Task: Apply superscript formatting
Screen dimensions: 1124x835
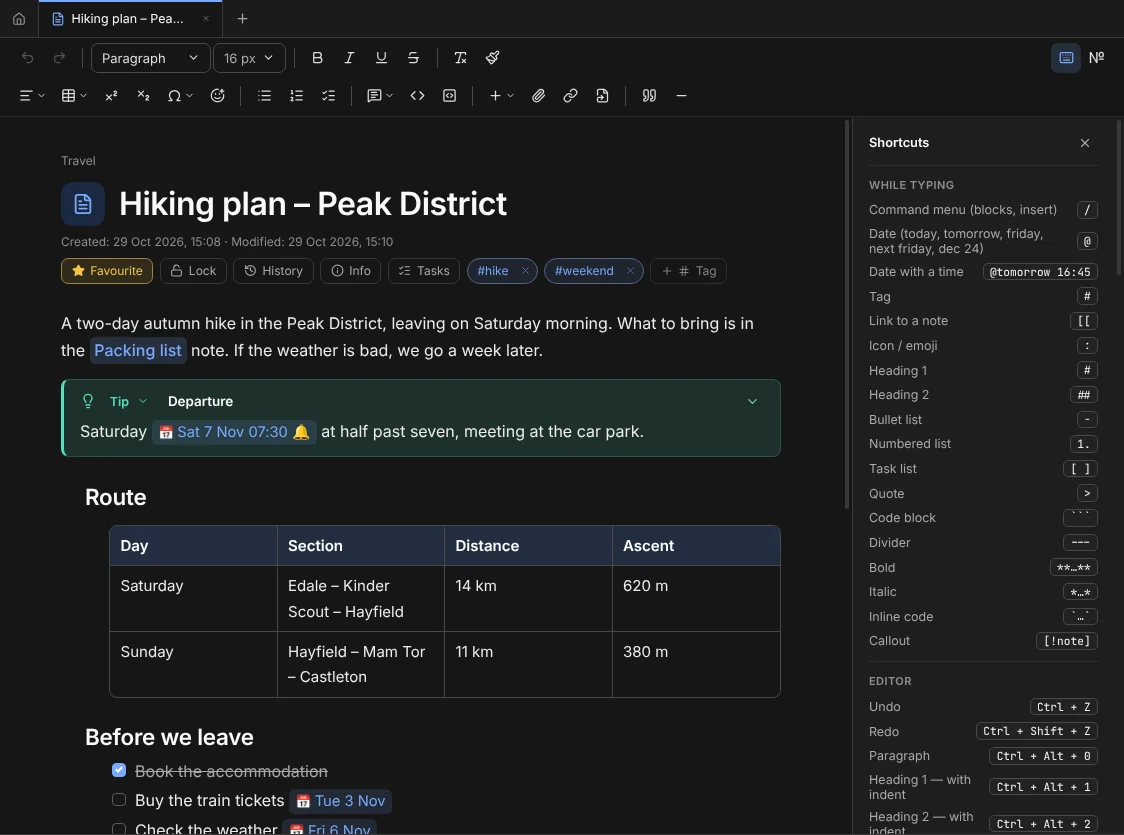Action: [111, 96]
